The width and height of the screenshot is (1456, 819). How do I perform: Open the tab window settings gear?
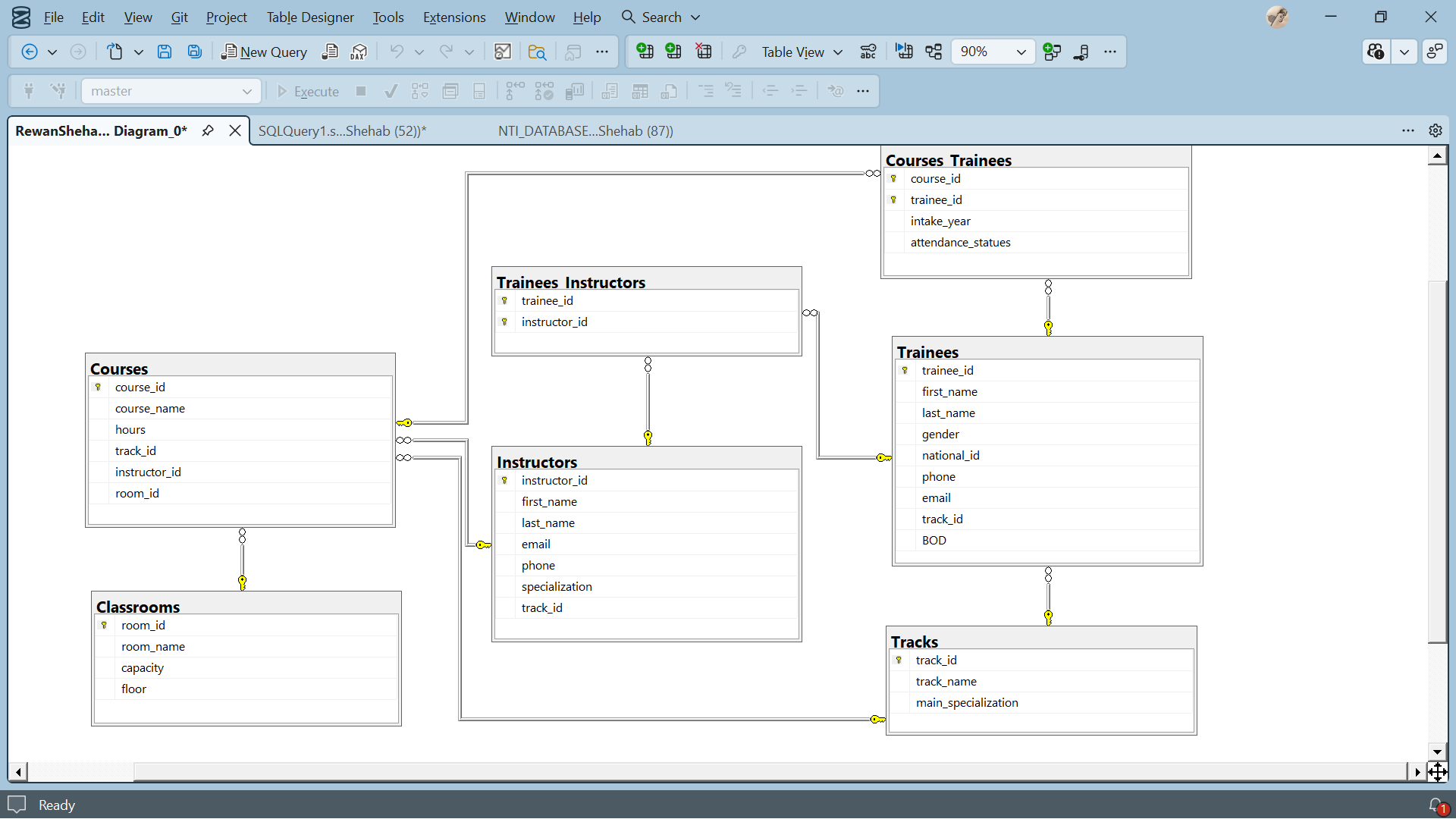(x=1436, y=130)
